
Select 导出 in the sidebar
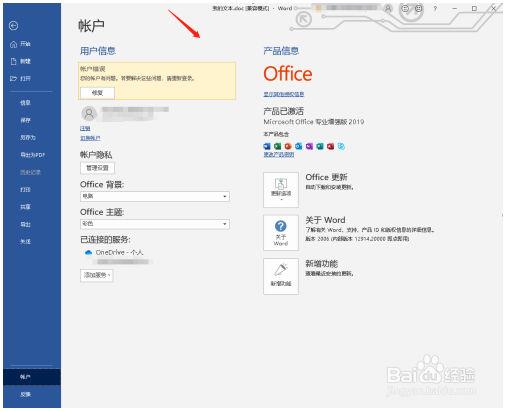click(x=25, y=224)
